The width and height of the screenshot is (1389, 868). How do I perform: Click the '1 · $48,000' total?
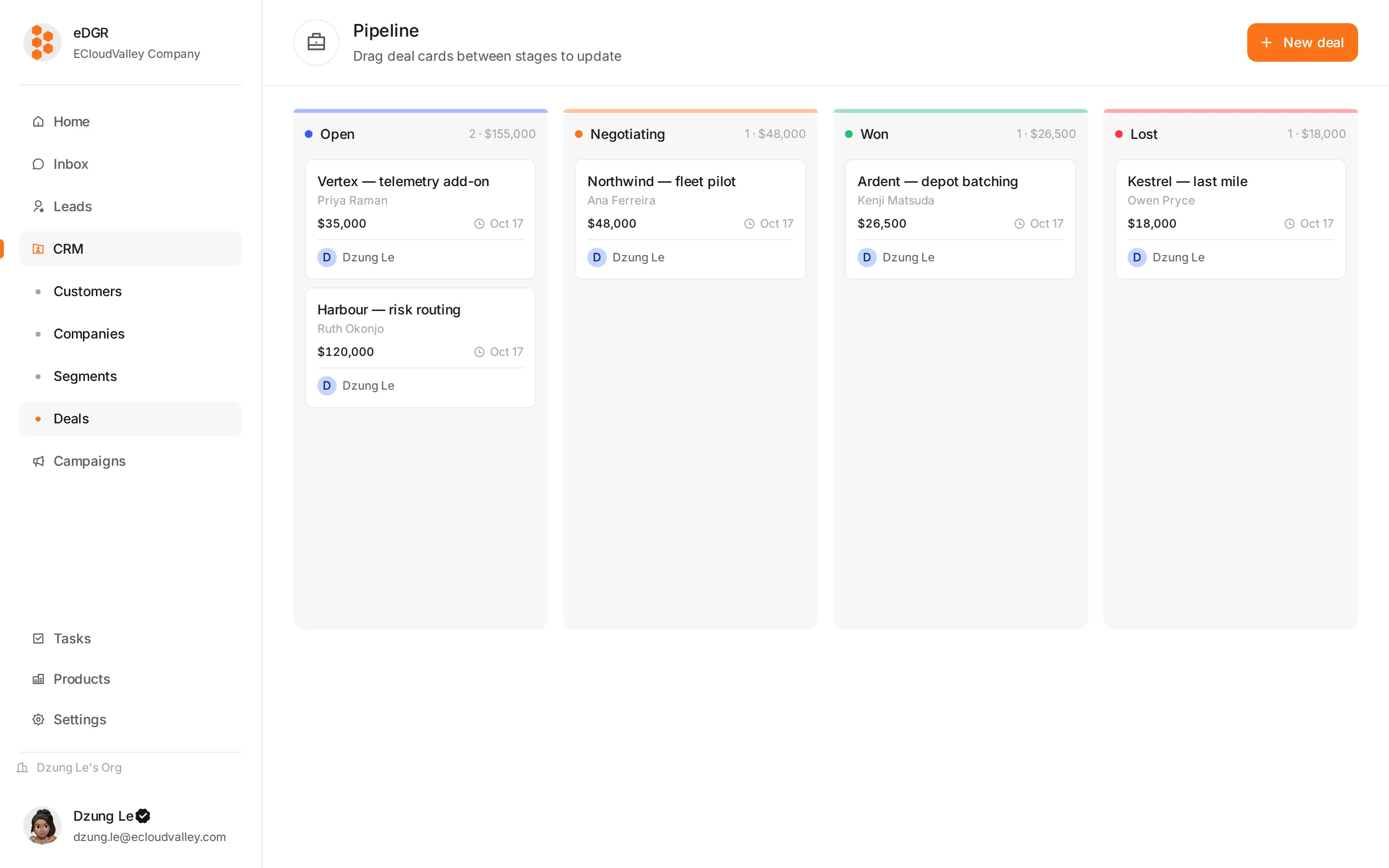click(x=775, y=135)
